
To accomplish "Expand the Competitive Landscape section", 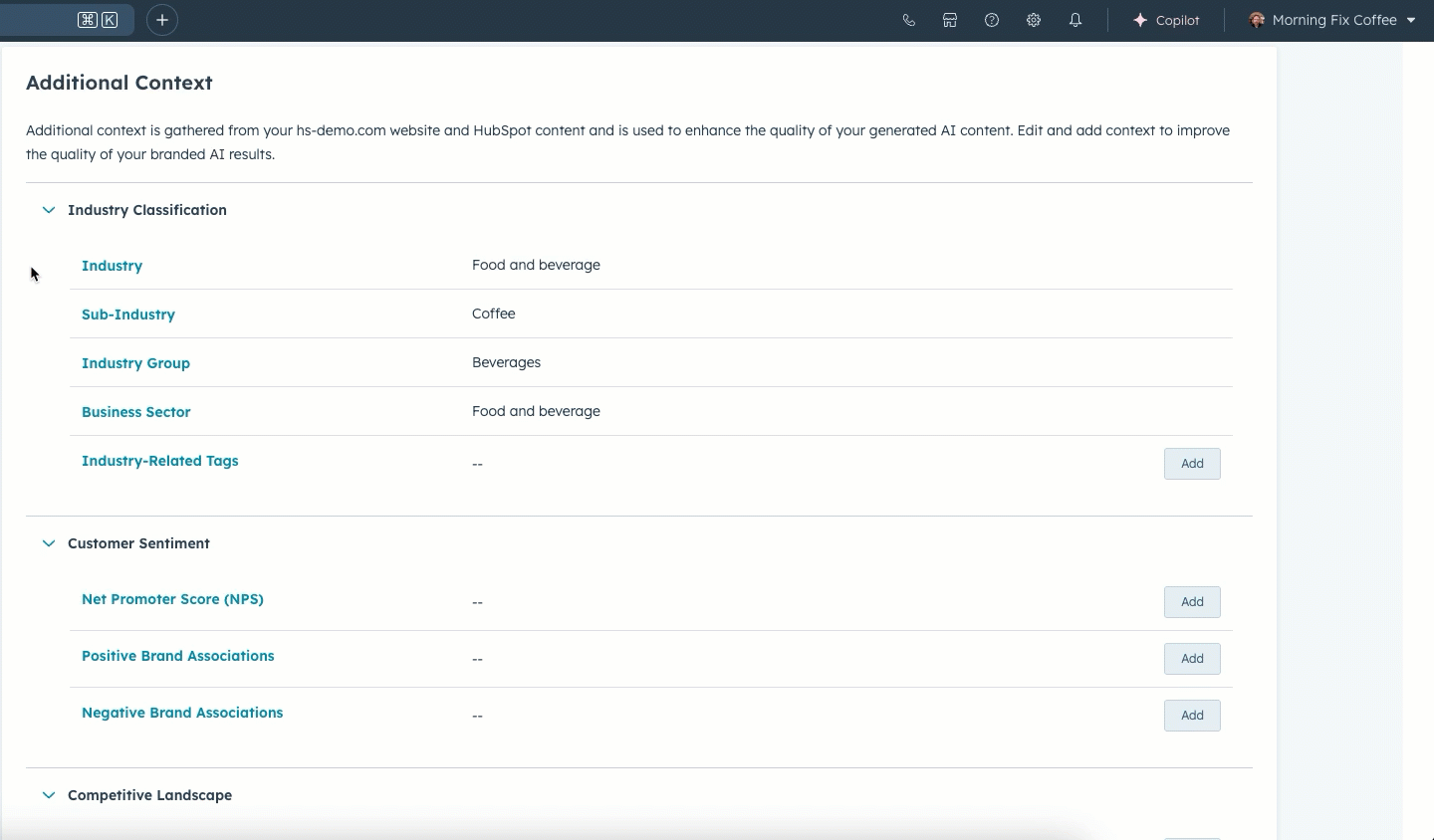I will click(48, 795).
